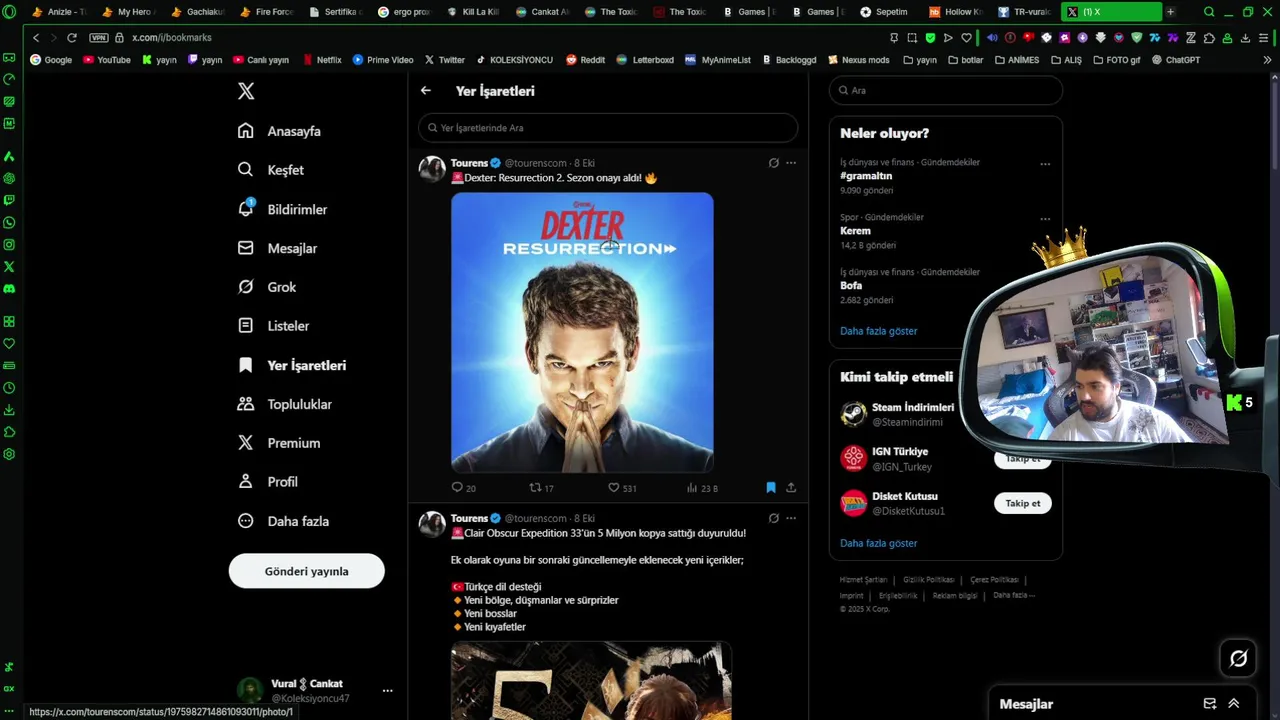Open account menu dots next to Vural Cankat
Viewport: 1280px width, 720px height.
click(387, 691)
